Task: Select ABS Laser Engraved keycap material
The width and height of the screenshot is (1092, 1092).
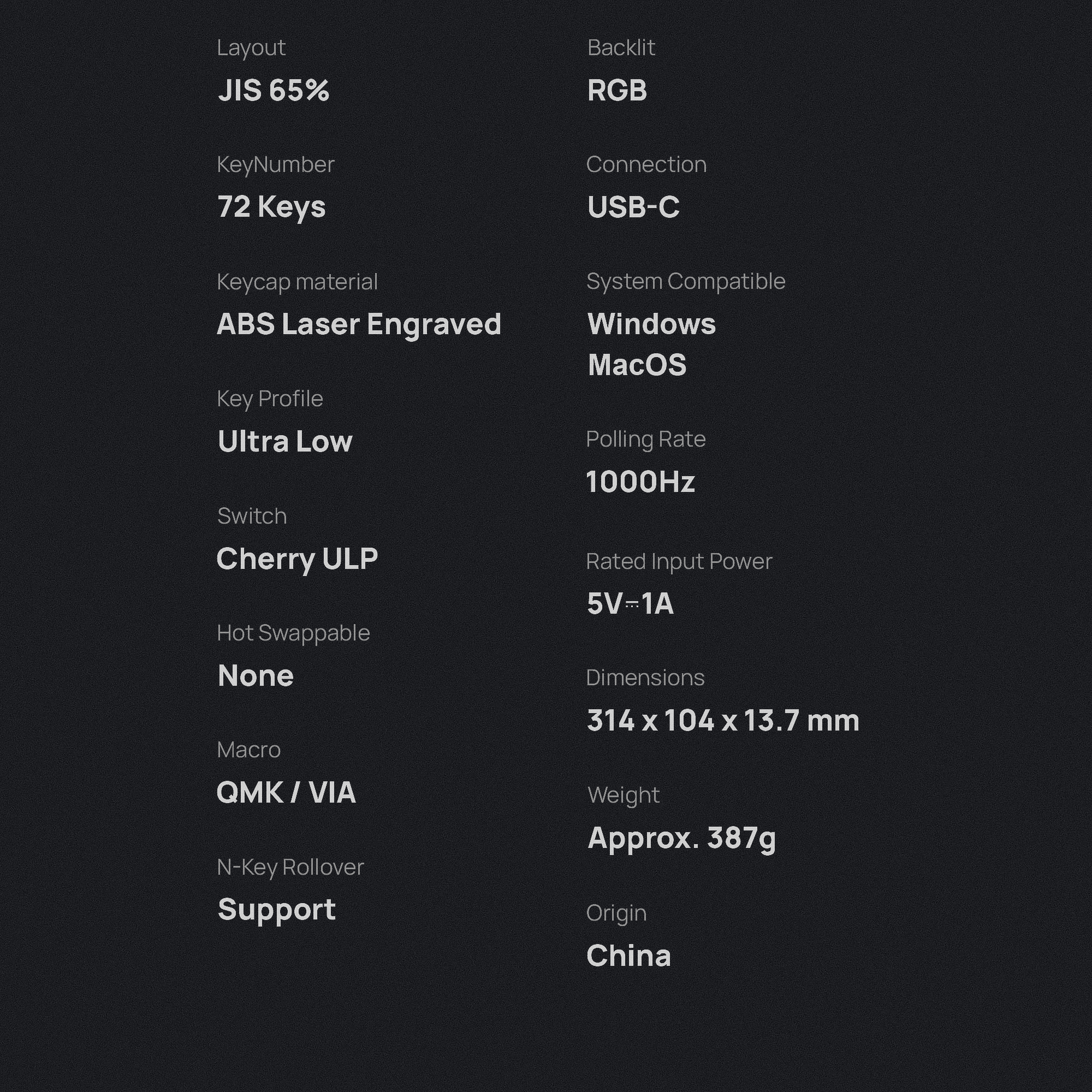Action: tap(359, 324)
